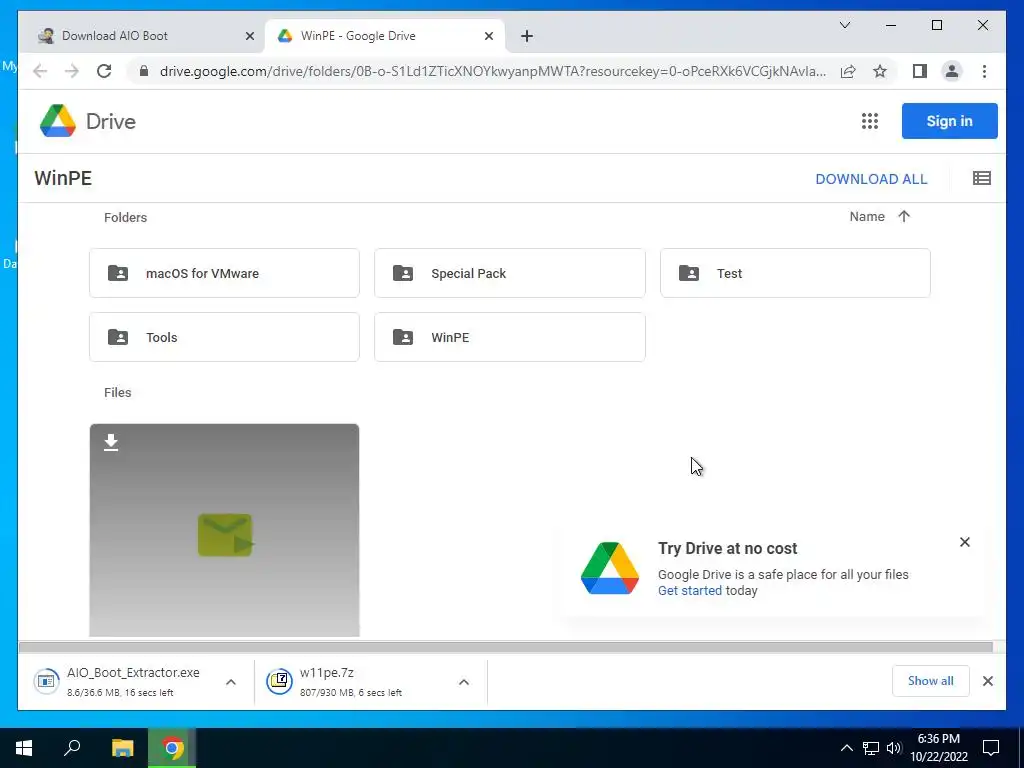
Task: Show hidden system tray icons
Action: (846, 748)
